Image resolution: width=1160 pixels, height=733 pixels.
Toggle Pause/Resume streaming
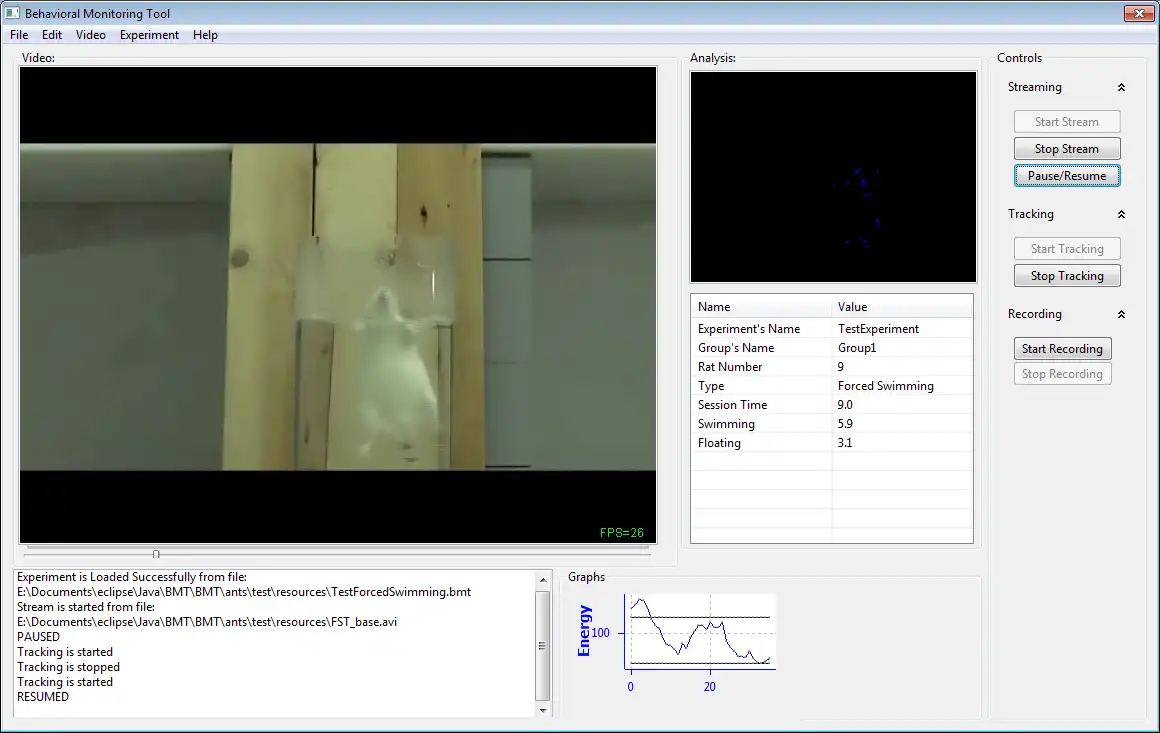click(1067, 176)
